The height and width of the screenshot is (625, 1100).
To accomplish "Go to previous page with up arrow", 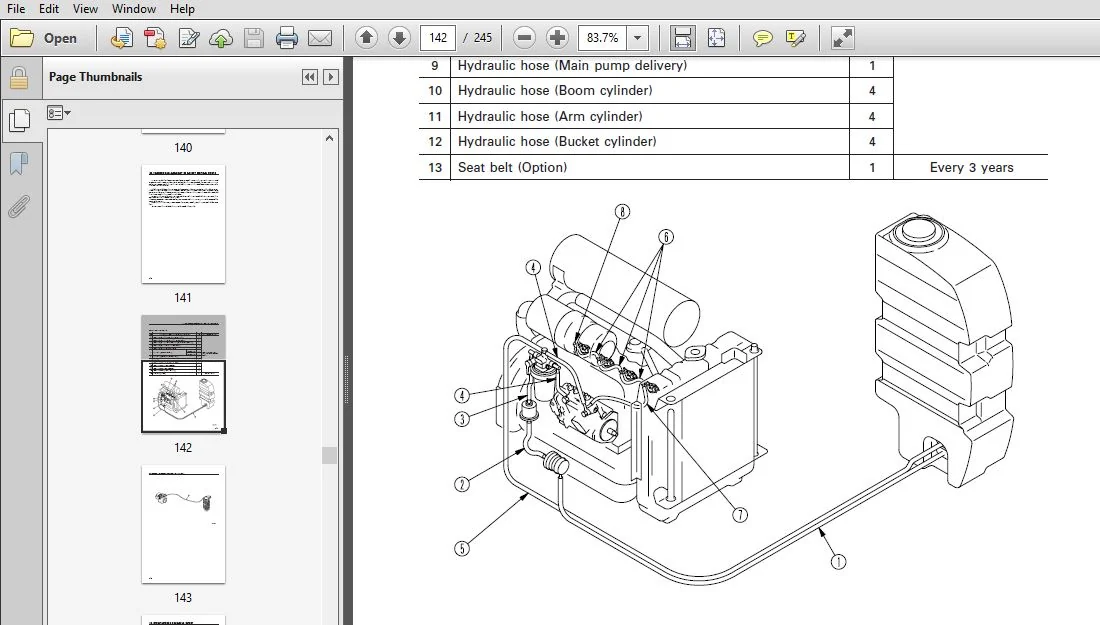I will (366, 38).
